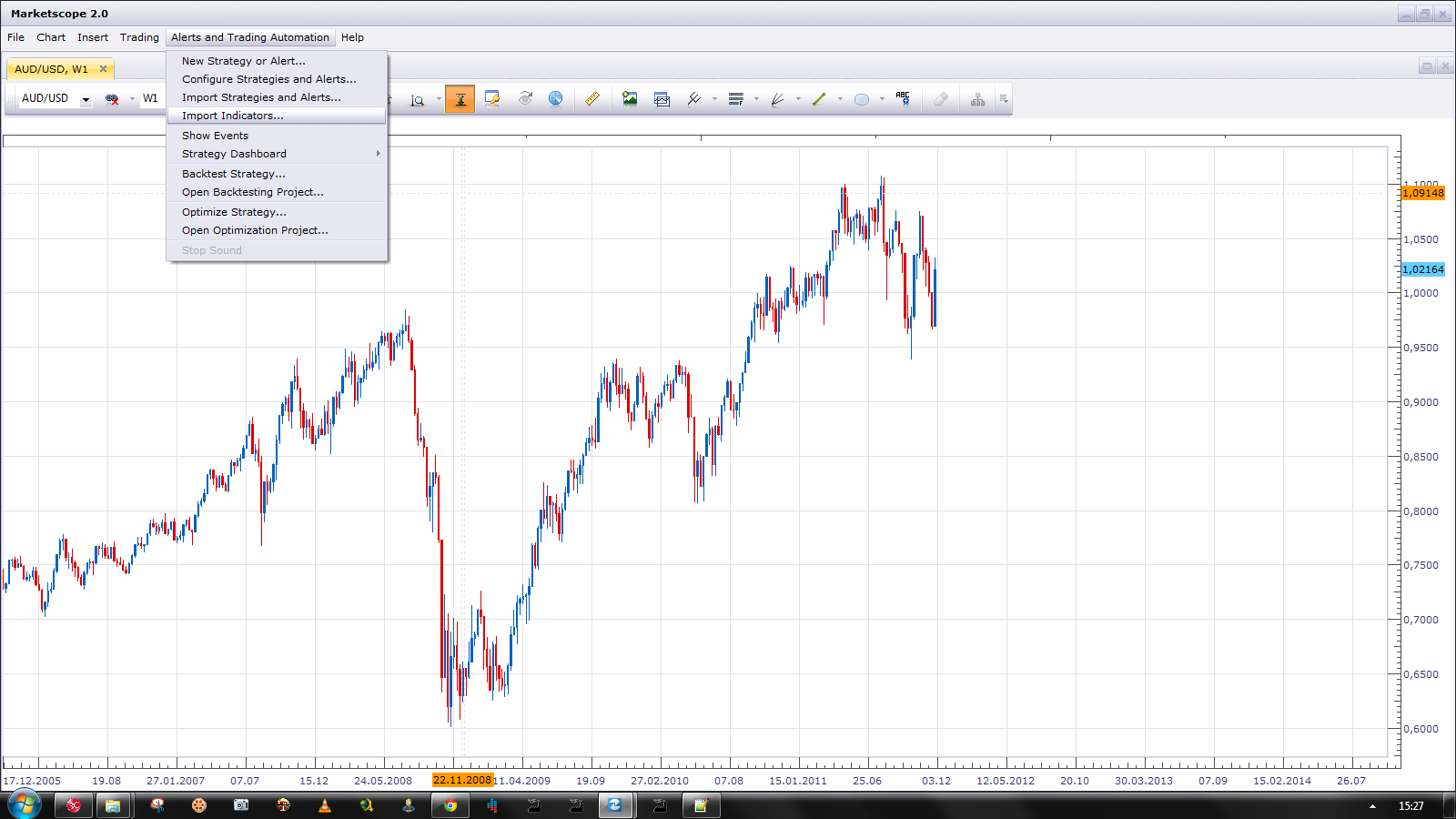The image size is (1456, 819).
Task: Close the AUD/USD, W1 tab
Action: point(103,69)
